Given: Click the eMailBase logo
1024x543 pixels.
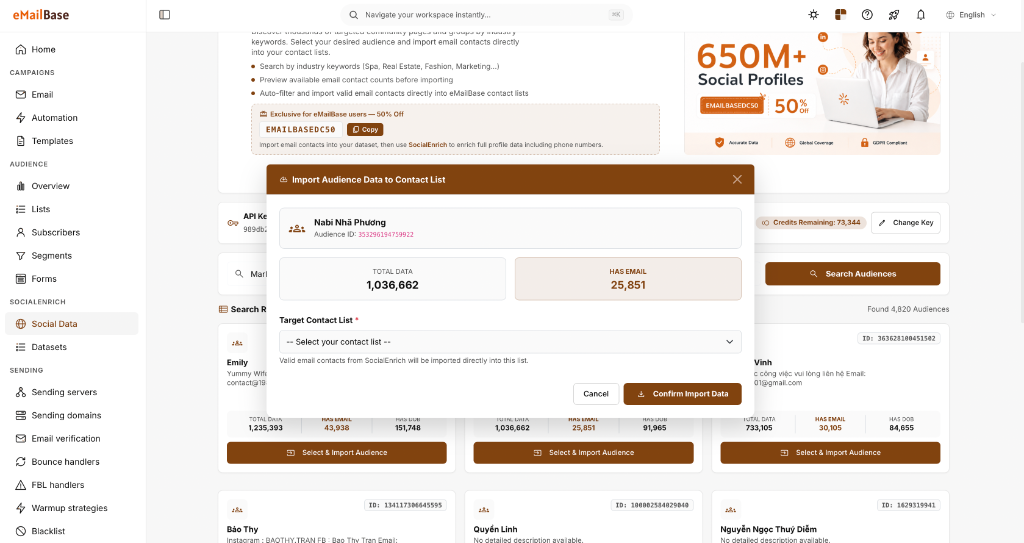Looking at the screenshot, I should tap(40, 14).
